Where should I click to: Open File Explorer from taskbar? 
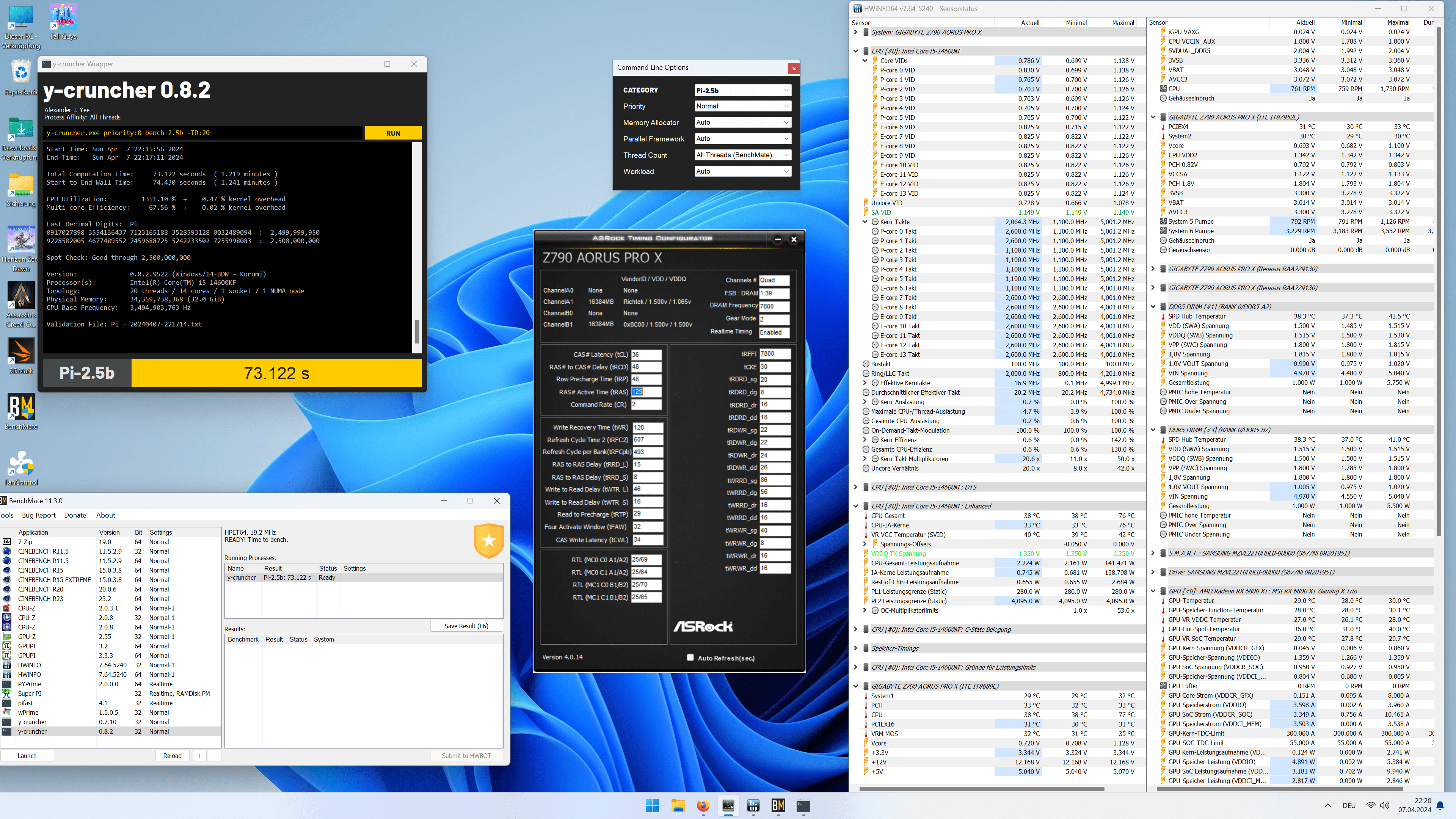678,805
